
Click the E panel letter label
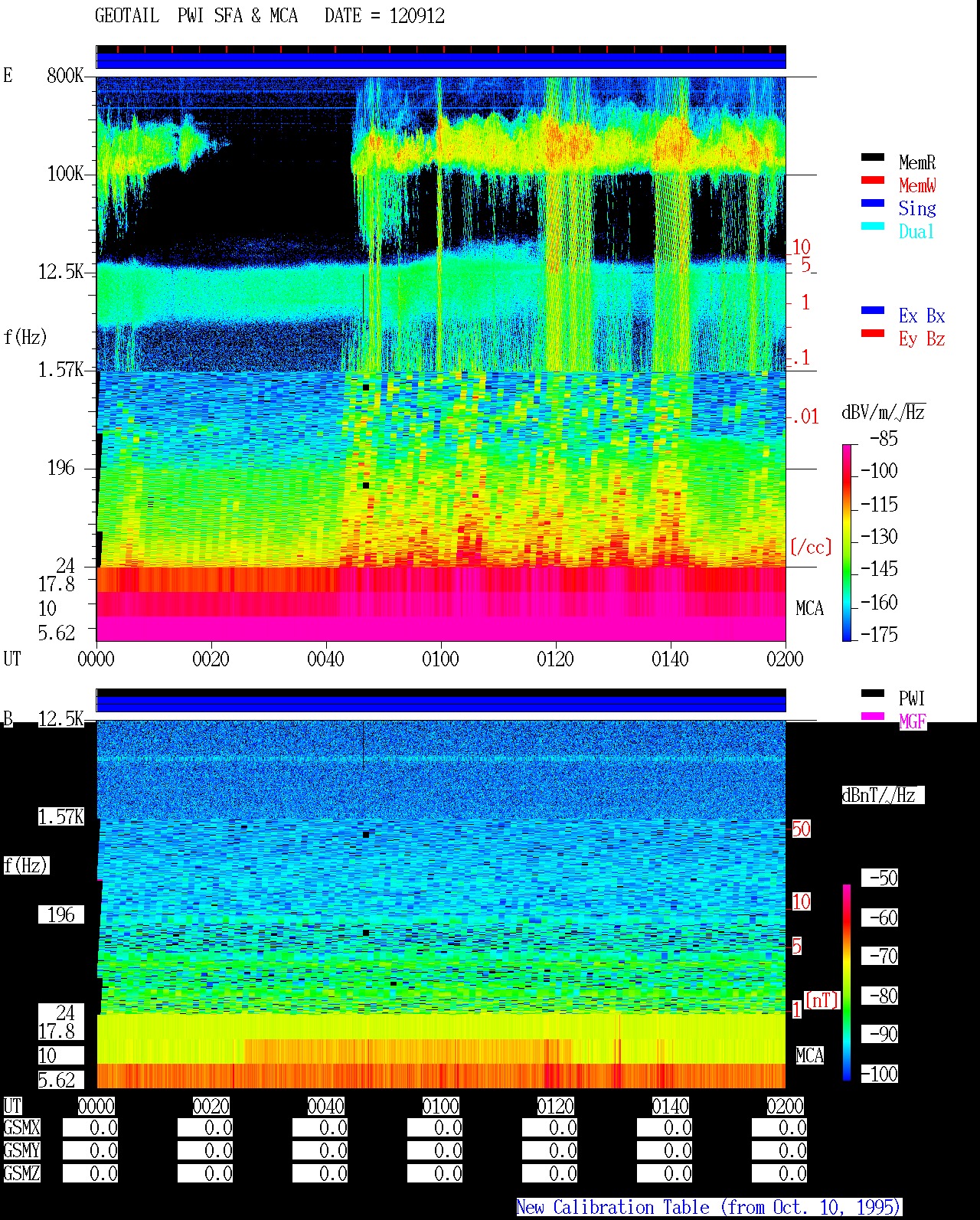pos(8,76)
